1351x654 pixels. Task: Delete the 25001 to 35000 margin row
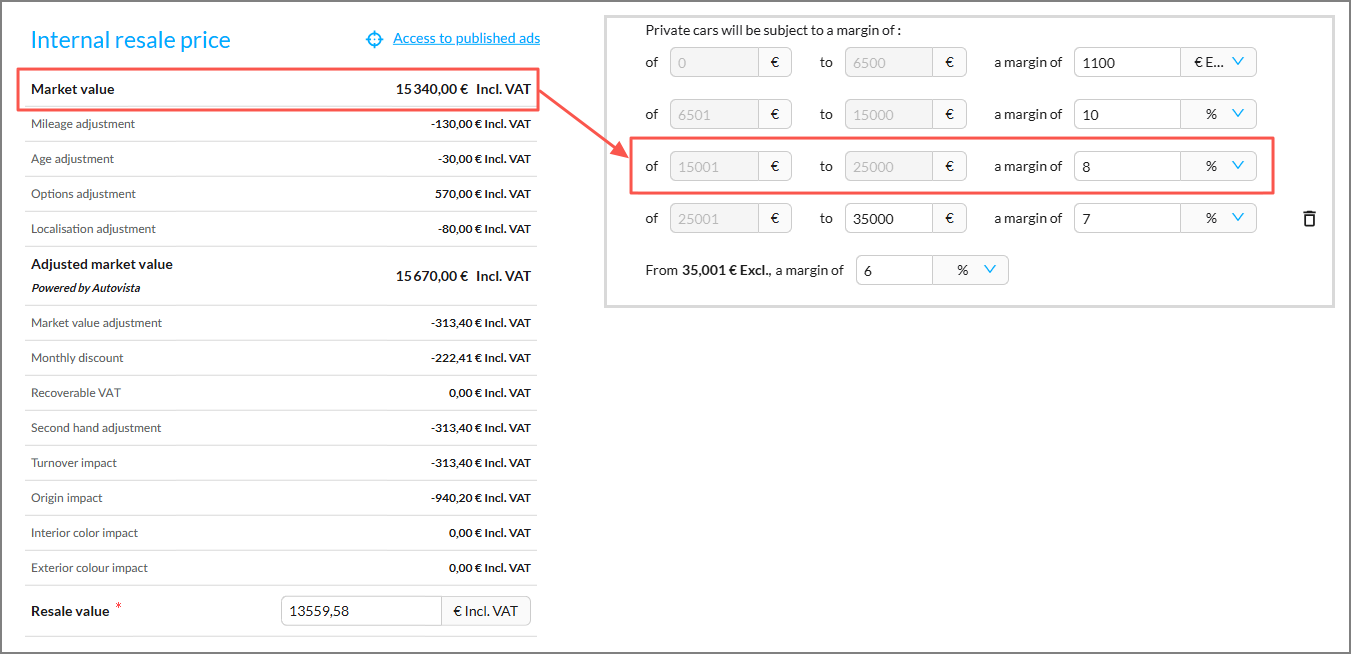click(1309, 218)
